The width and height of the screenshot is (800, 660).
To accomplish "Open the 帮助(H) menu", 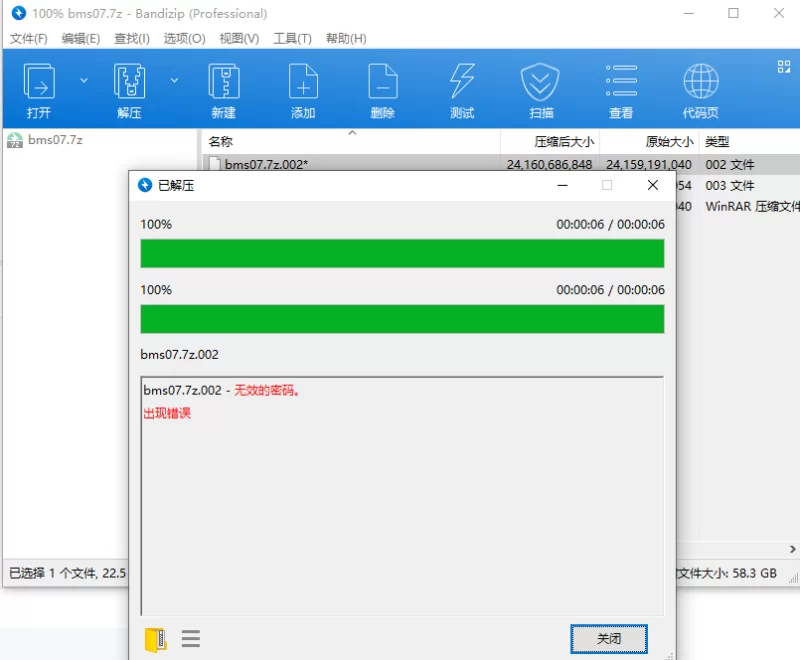I will (346, 39).
